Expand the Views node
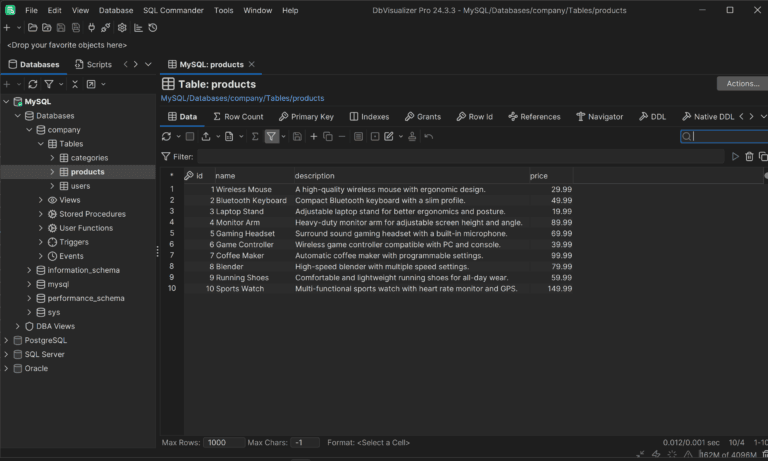The width and height of the screenshot is (768, 461). coord(41,200)
